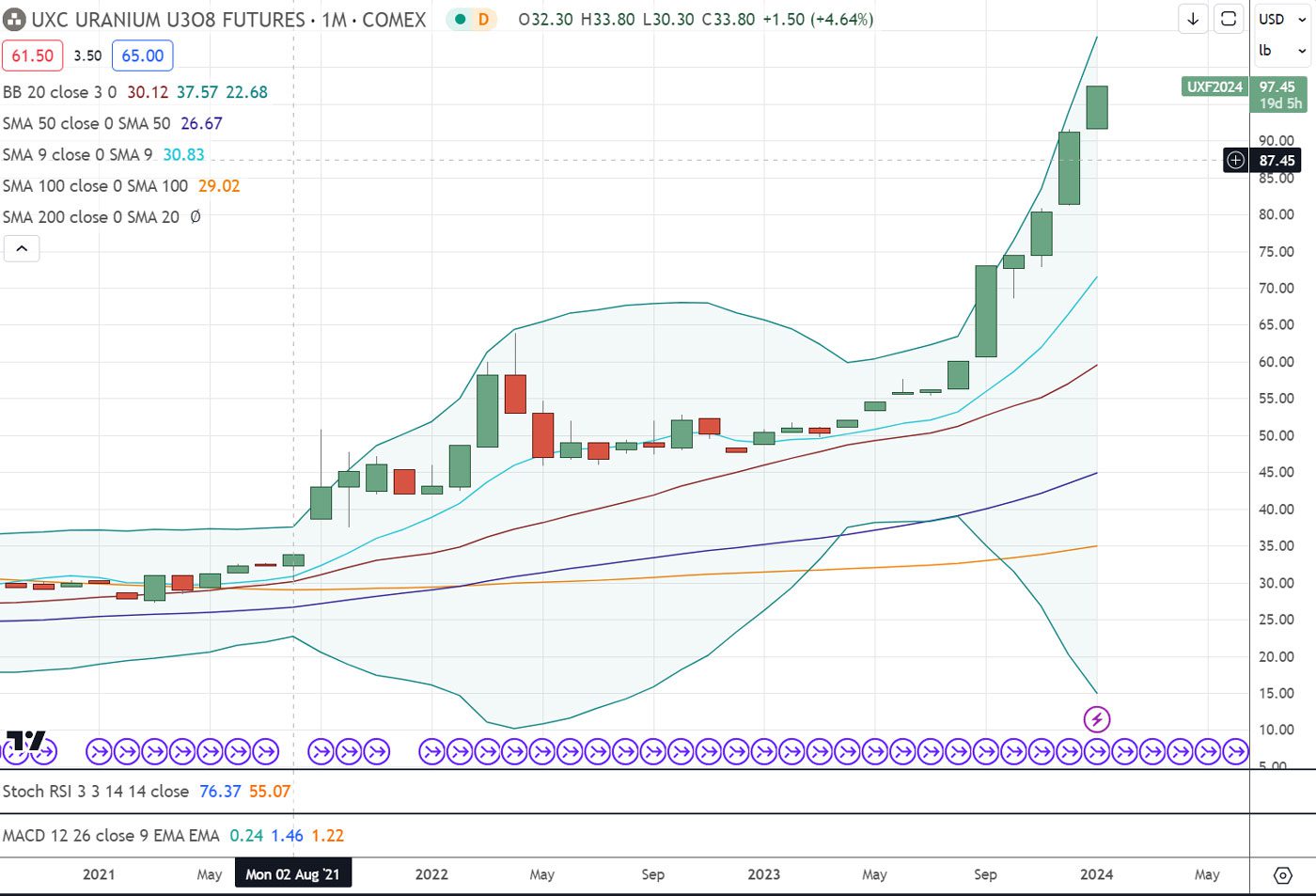The height and width of the screenshot is (896, 1316).
Task: Click the red 61.50 sell price button
Action: tap(33, 55)
